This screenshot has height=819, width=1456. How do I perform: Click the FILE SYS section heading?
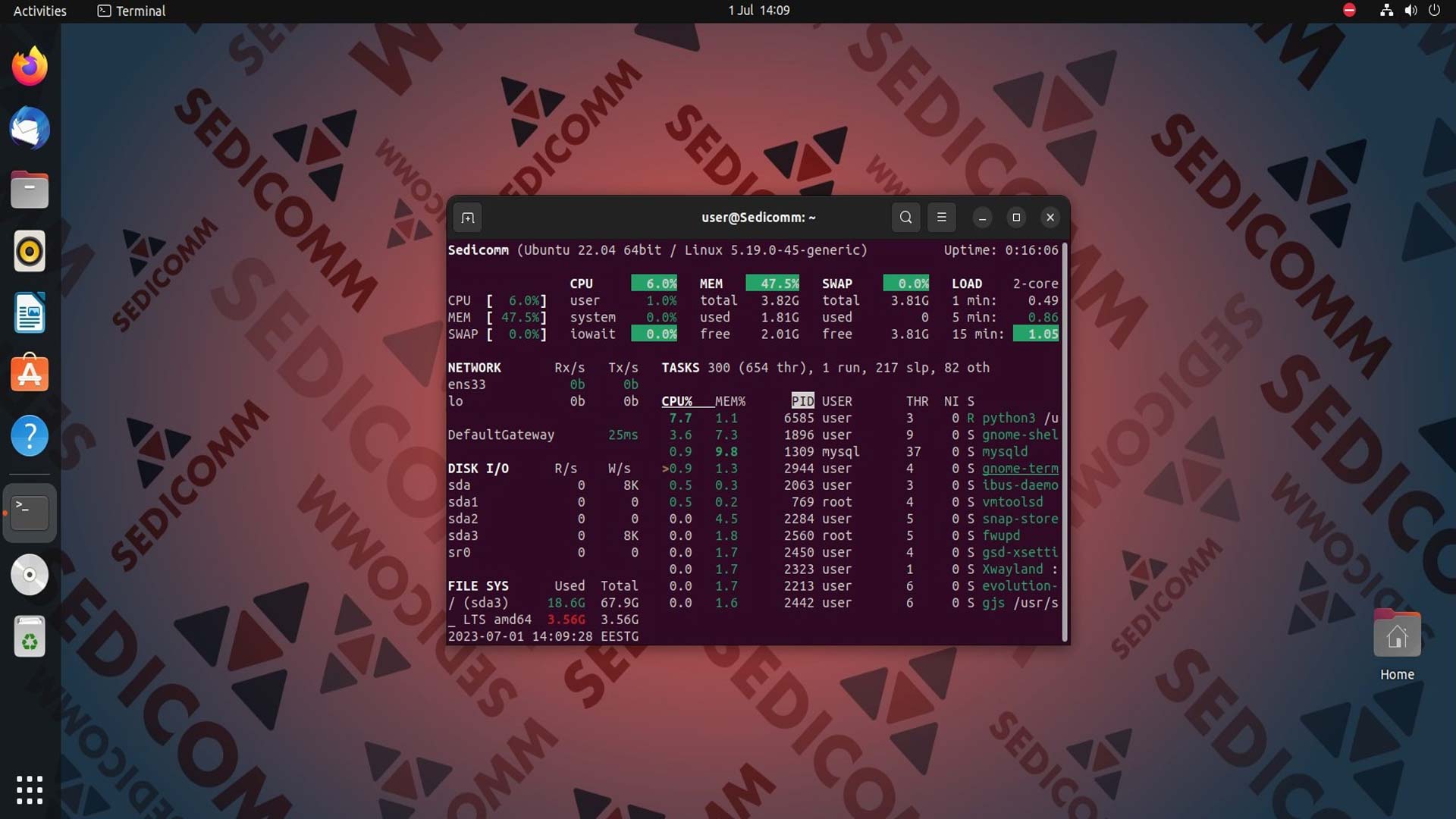pos(478,586)
